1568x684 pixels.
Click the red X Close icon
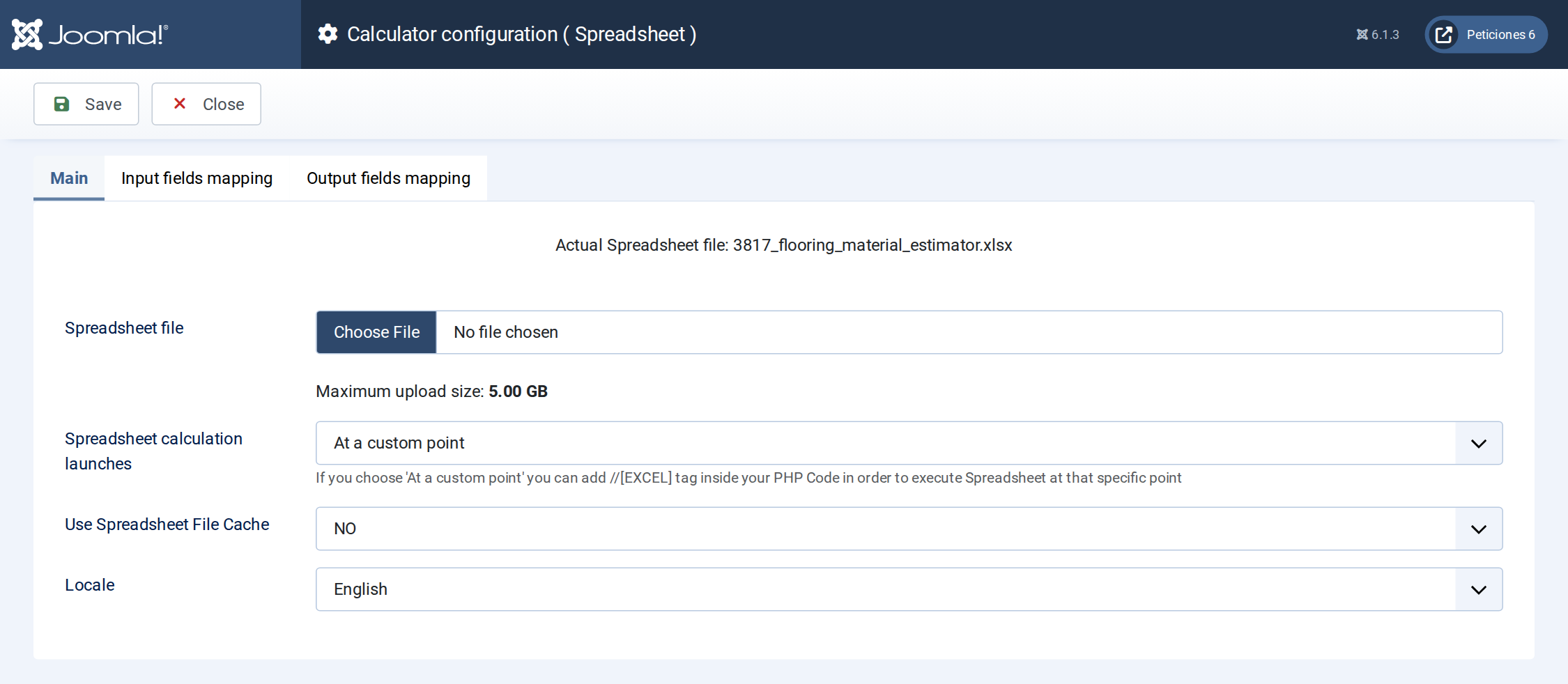pyautogui.click(x=179, y=104)
